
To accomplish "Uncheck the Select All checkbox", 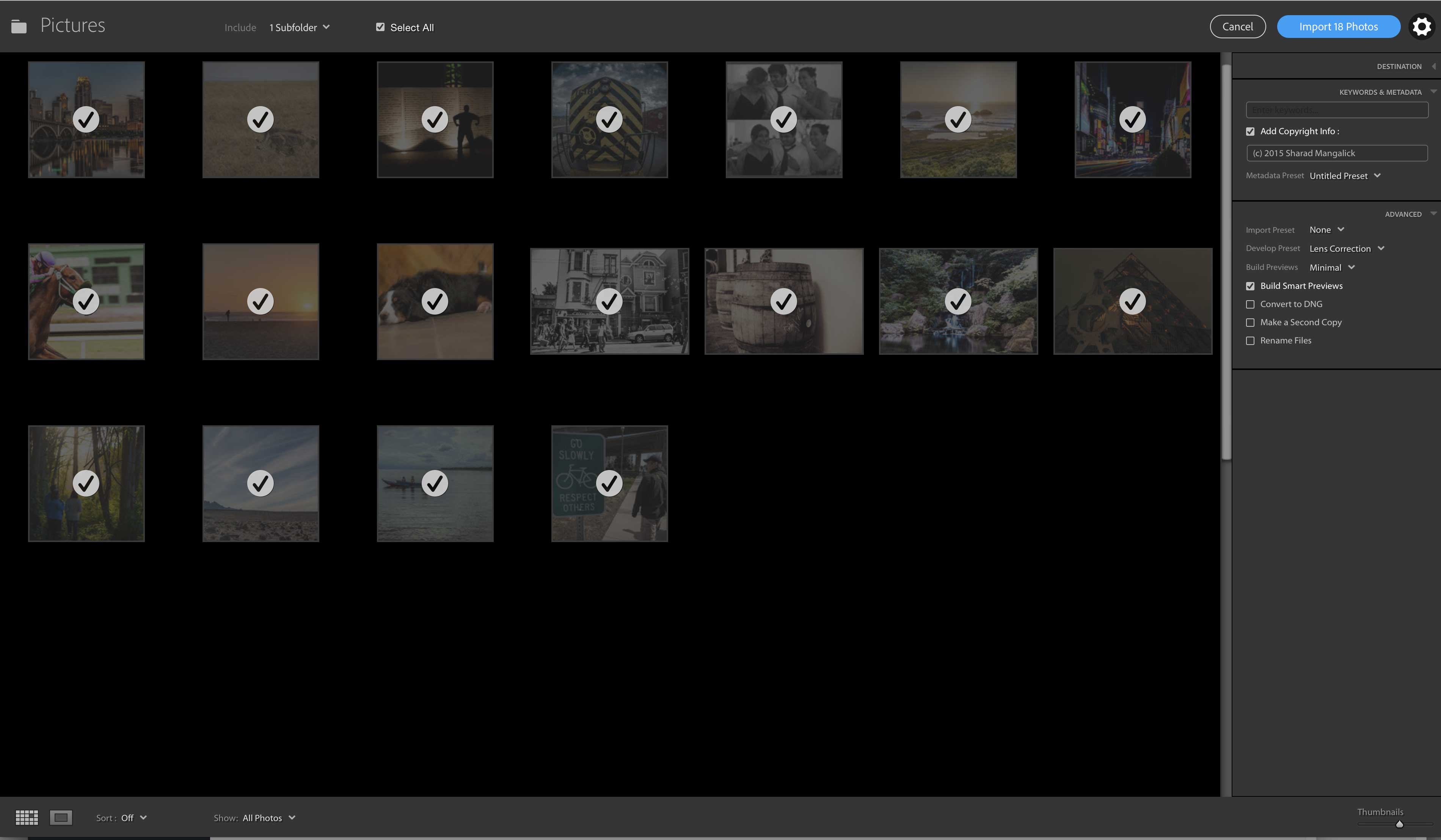I will (x=380, y=27).
